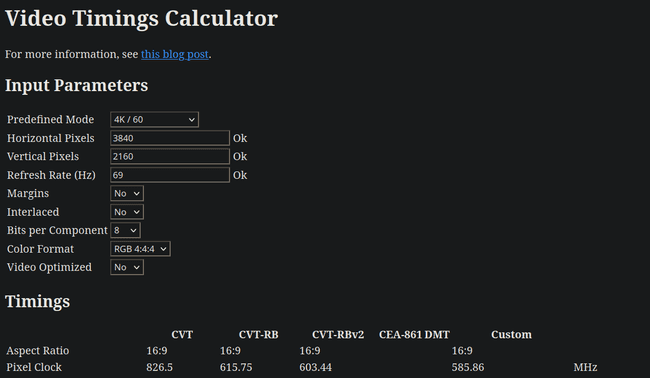Click the CVT-RBv2 column header
650x378 pixels.
pyautogui.click(x=338, y=334)
